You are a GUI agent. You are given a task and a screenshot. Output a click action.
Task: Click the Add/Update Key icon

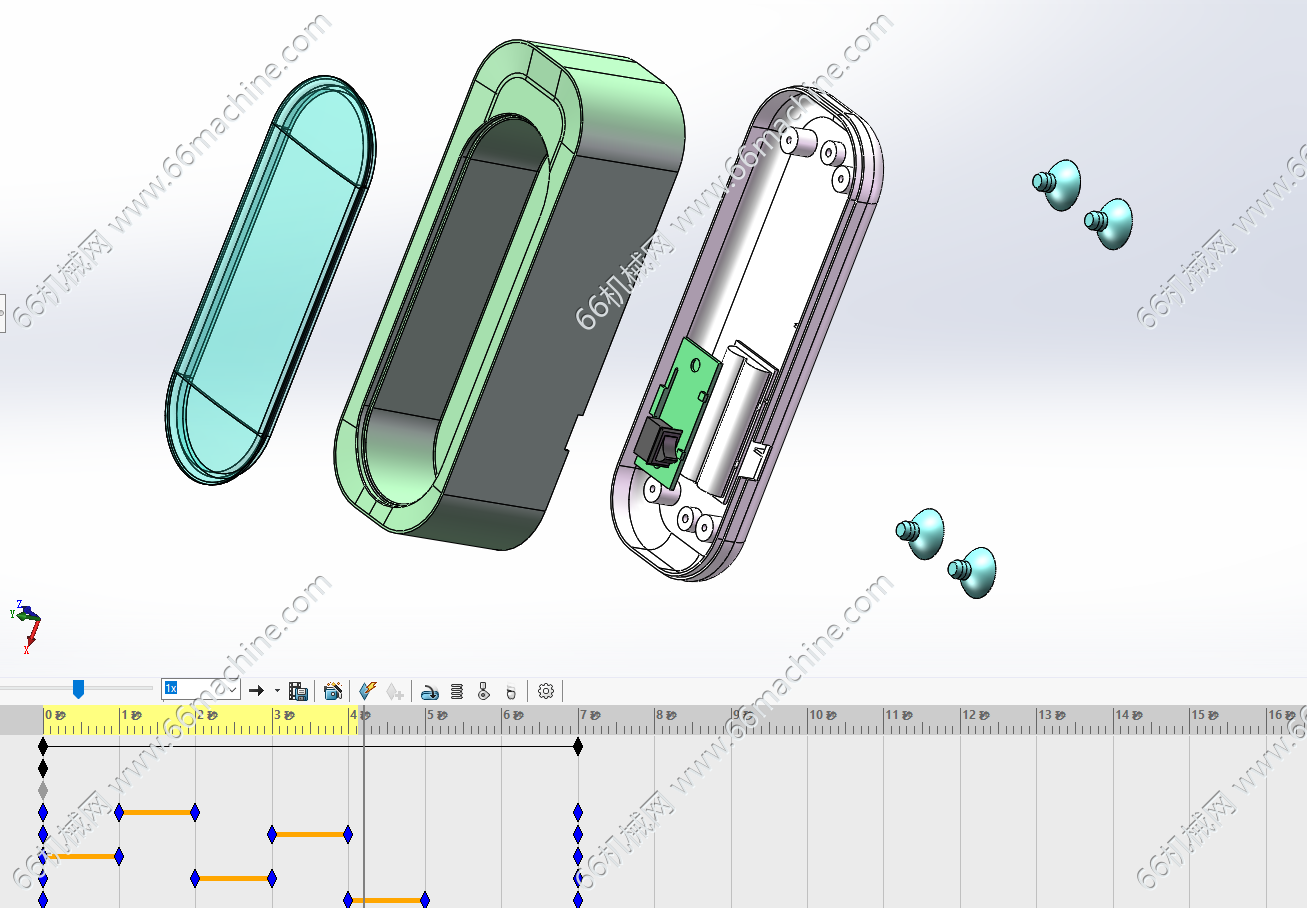coord(395,691)
